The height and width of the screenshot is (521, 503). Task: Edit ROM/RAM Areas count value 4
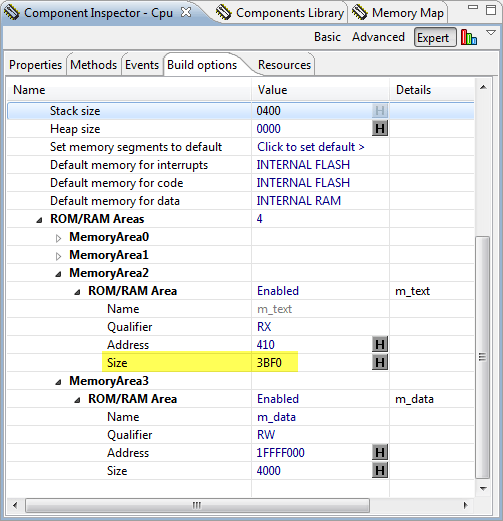coord(259,219)
